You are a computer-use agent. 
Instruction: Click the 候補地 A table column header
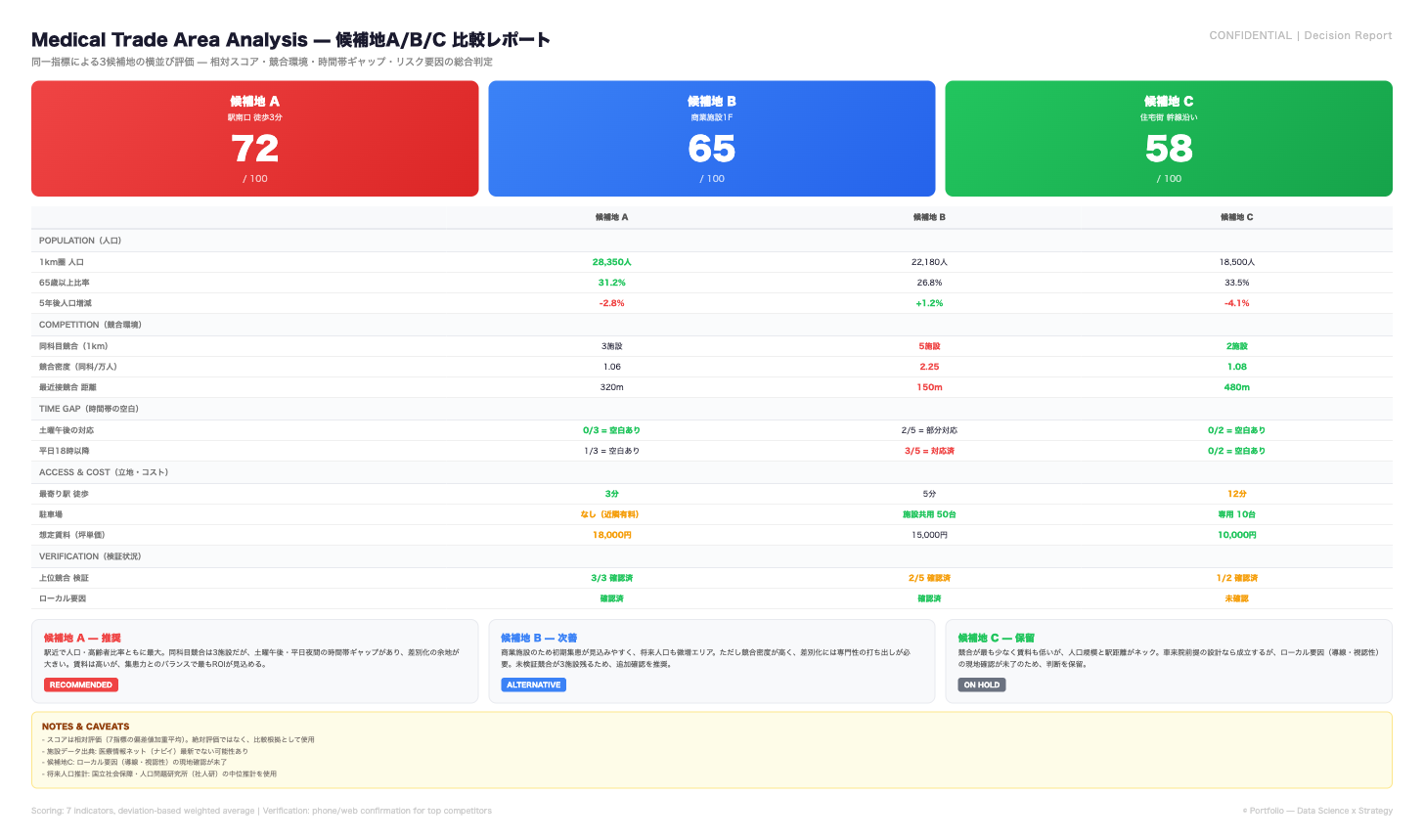point(611,217)
